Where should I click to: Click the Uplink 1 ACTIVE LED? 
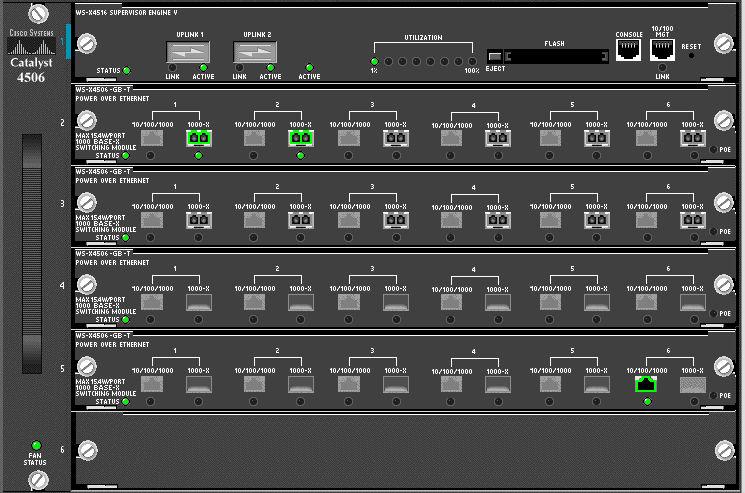point(203,68)
